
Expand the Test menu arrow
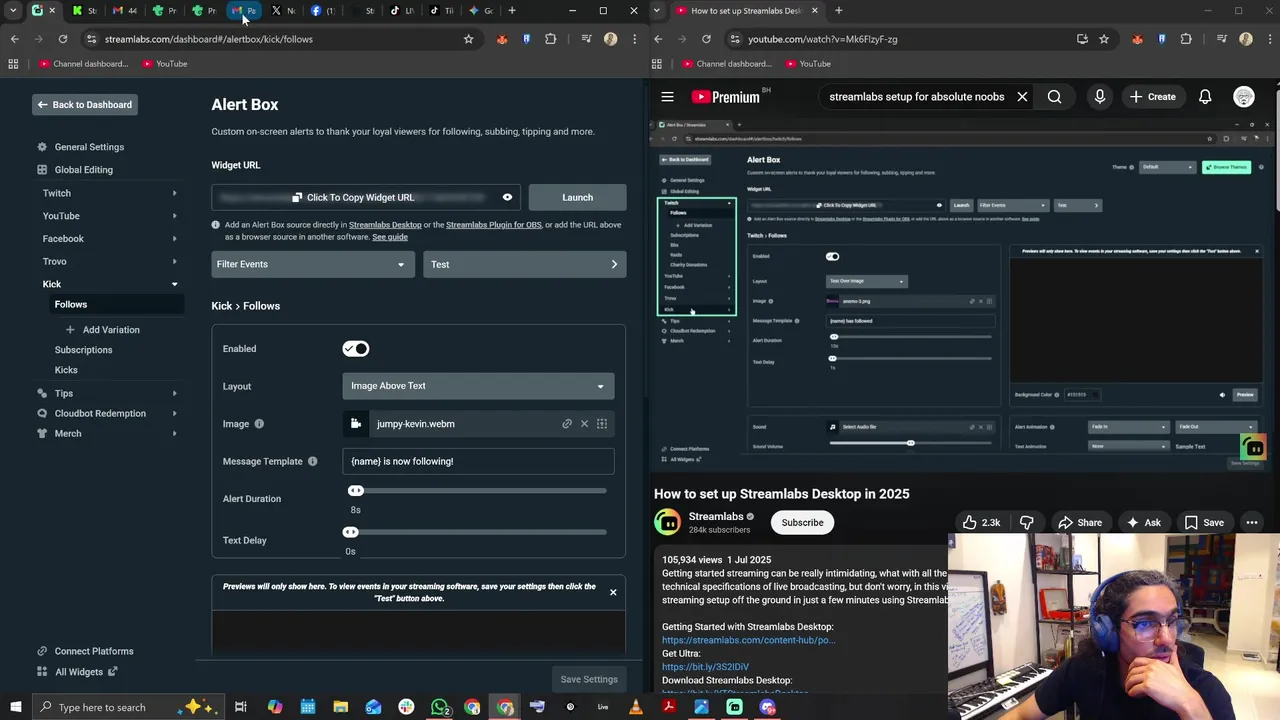(x=614, y=264)
